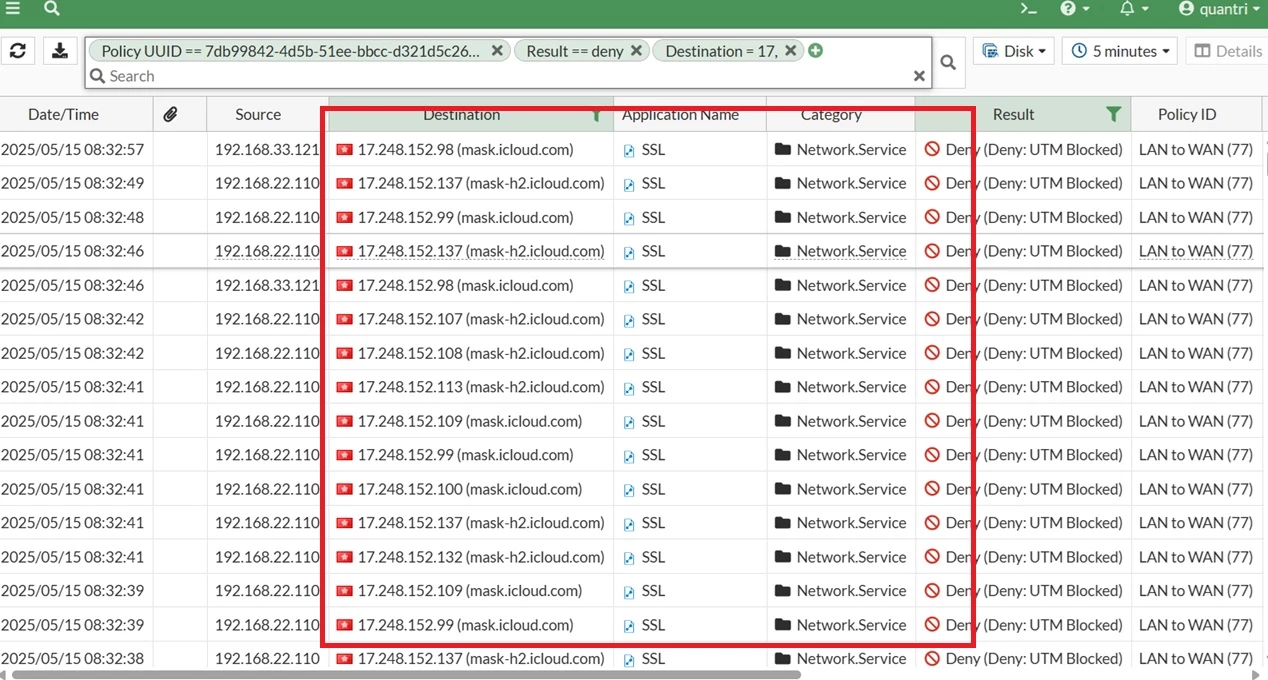Refresh the log list
Screen dimensions: 1268x680
[x=18, y=51]
